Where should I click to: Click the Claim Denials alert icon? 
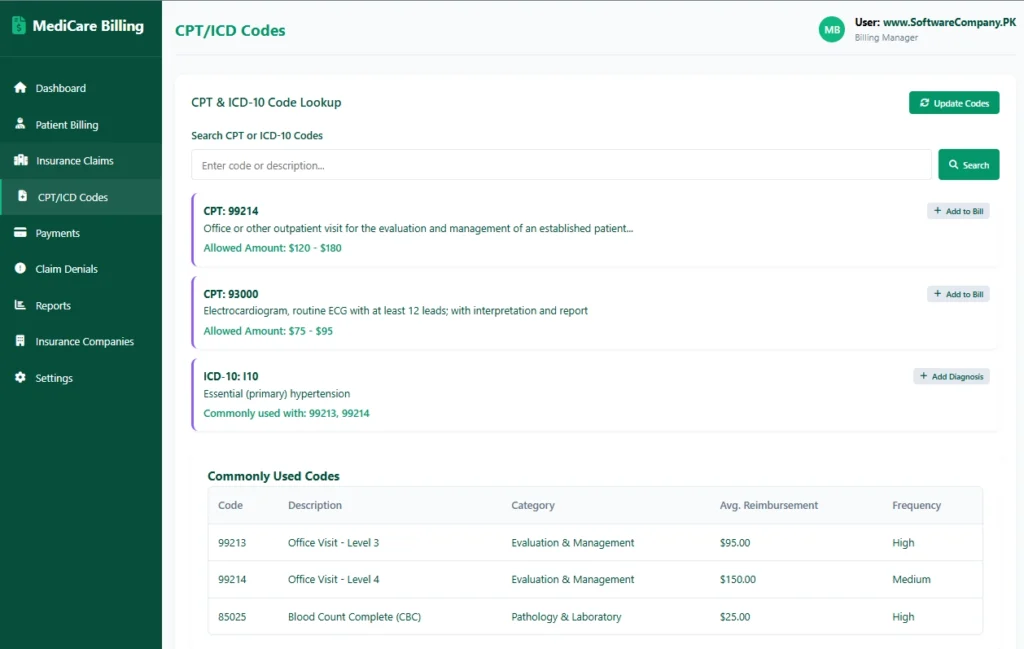pyautogui.click(x=20, y=269)
